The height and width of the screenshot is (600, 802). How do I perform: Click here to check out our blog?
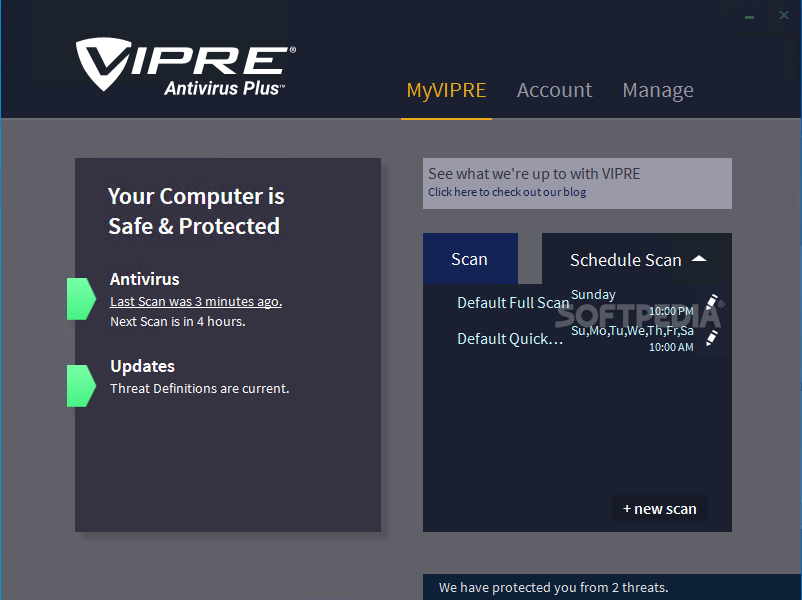point(507,192)
